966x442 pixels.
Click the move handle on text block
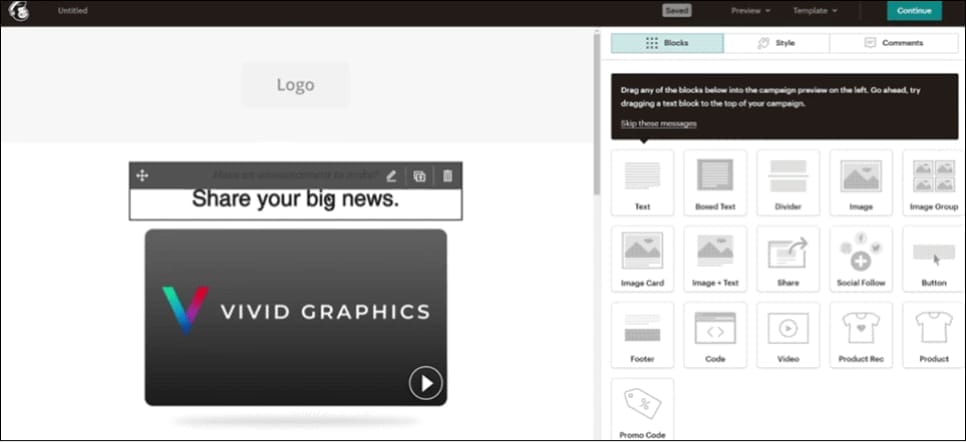coord(142,176)
